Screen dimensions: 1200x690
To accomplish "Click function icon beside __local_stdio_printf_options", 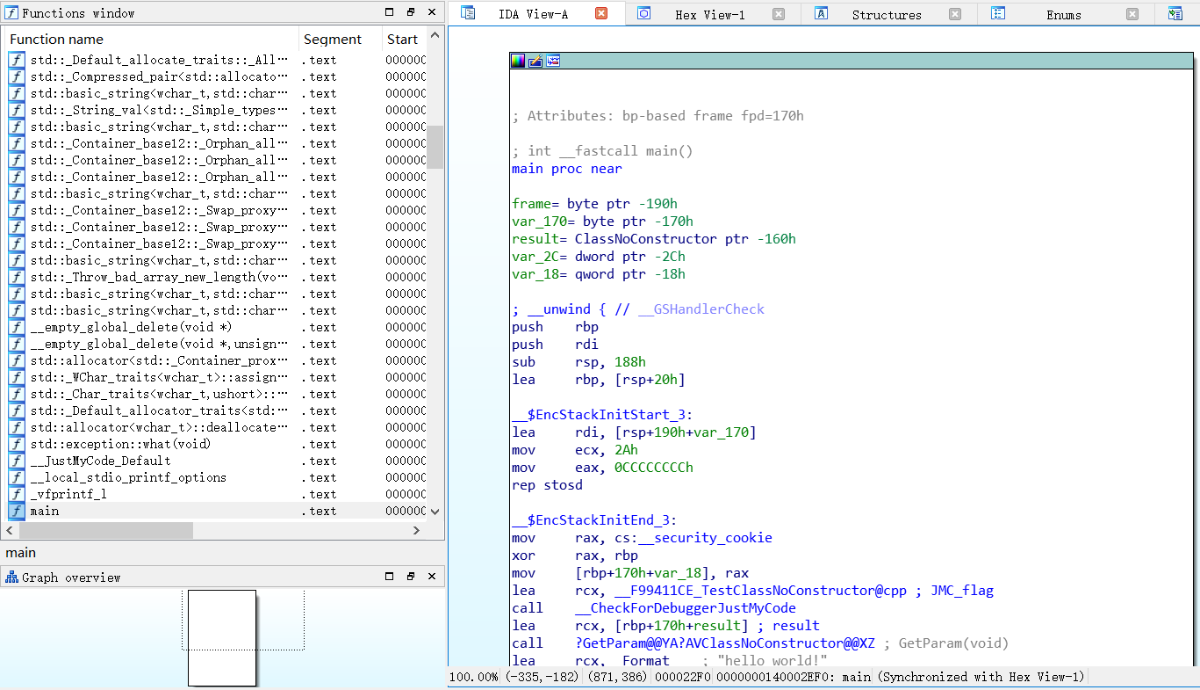I will point(16,477).
